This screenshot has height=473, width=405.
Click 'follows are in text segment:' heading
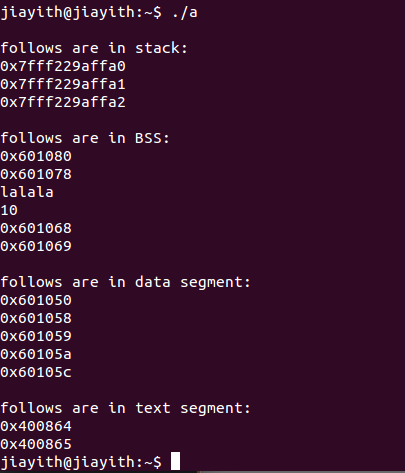125,408
